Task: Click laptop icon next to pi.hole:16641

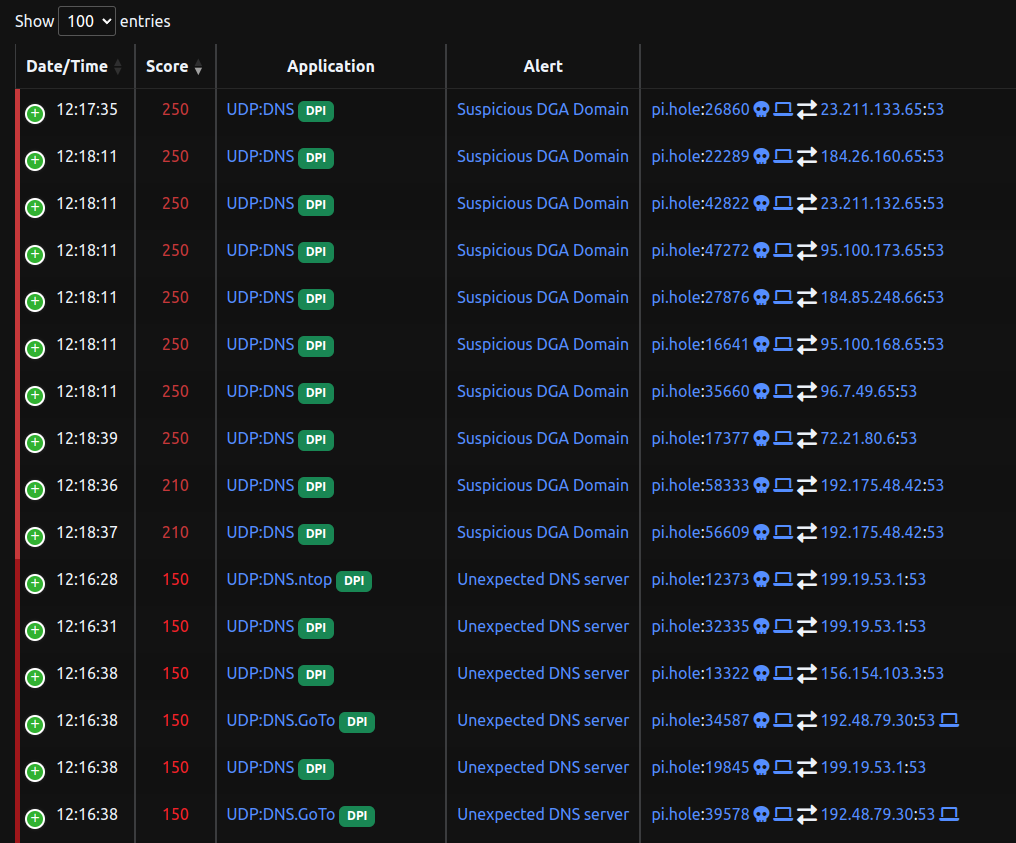Action: click(x=783, y=344)
